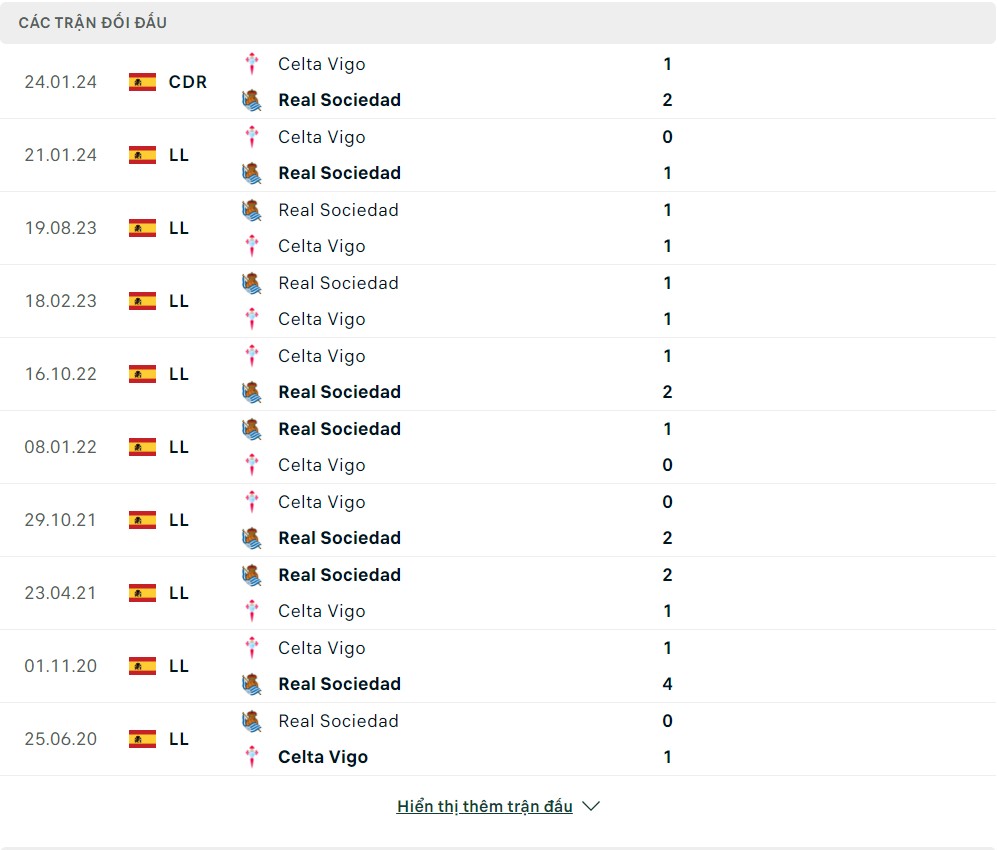The height and width of the screenshot is (850, 997).
Task: Click Spain flag beside CDR competition
Action: [143, 82]
